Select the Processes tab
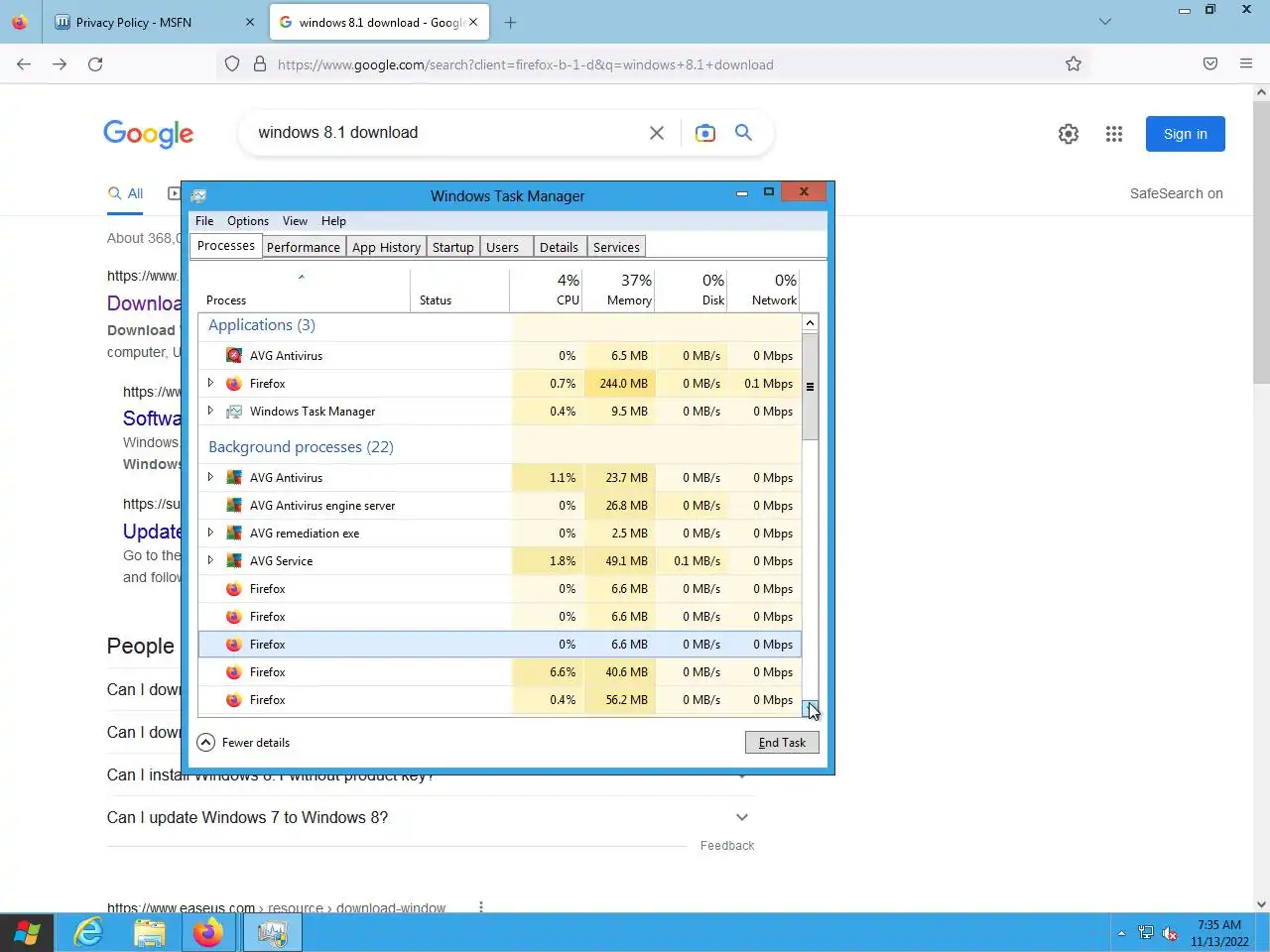1270x952 pixels. (226, 246)
